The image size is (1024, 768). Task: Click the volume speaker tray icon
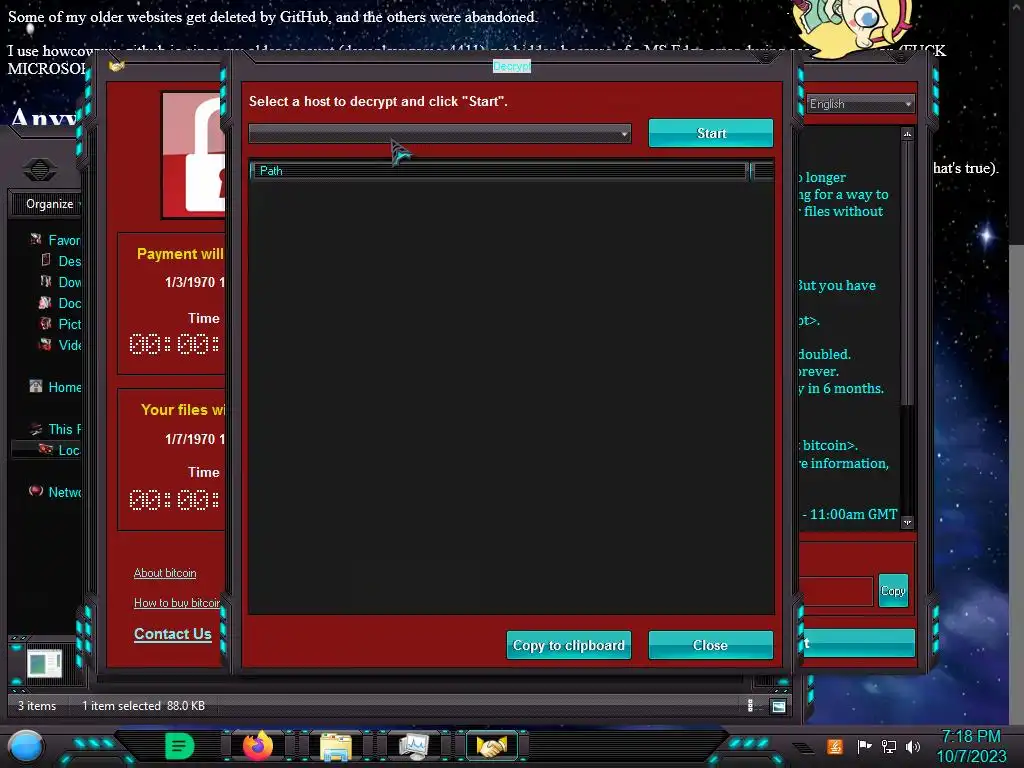[913, 746]
